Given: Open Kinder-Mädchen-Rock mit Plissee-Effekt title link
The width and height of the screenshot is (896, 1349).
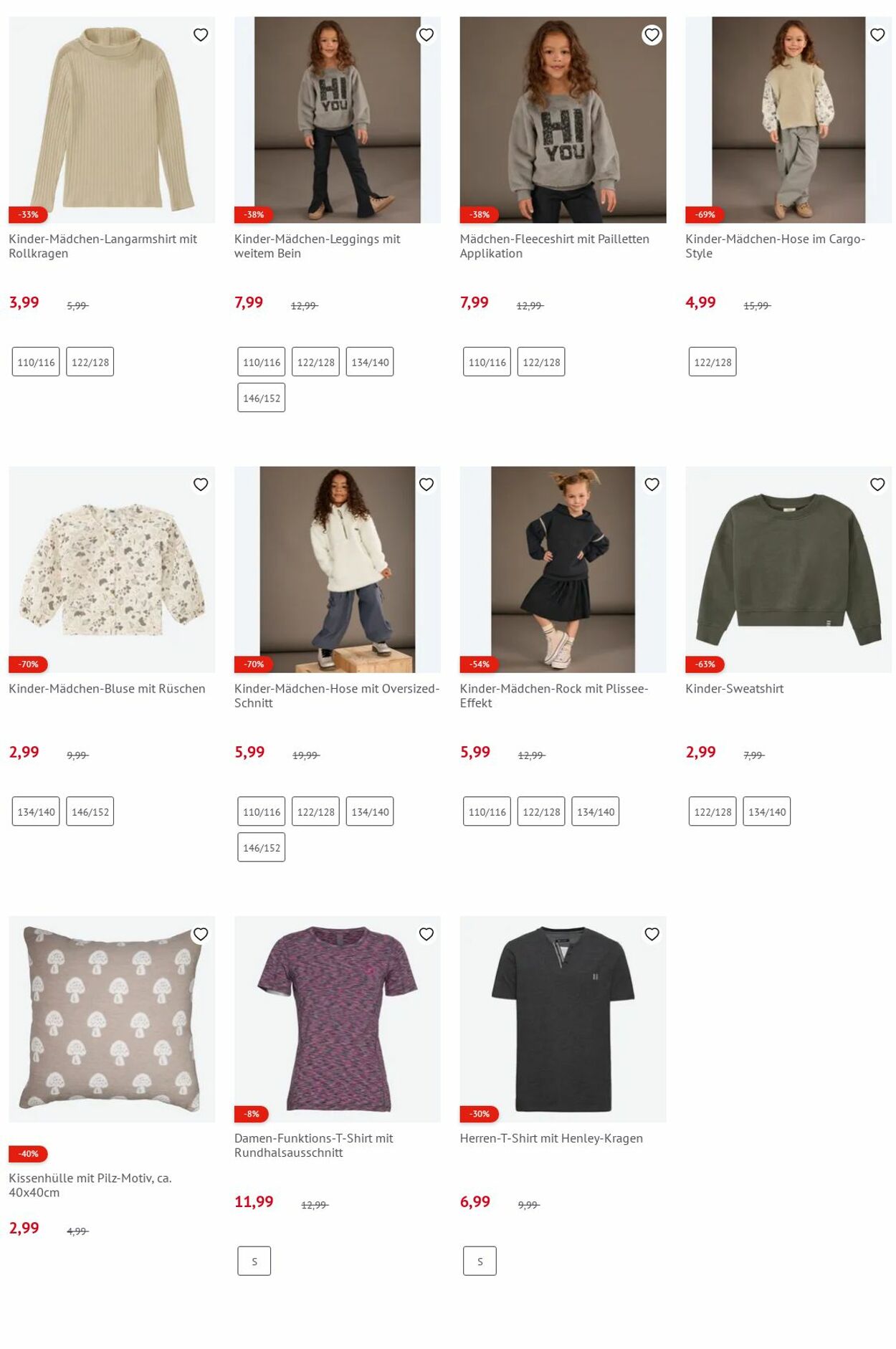Looking at the screenshot, I should point(554,695).
